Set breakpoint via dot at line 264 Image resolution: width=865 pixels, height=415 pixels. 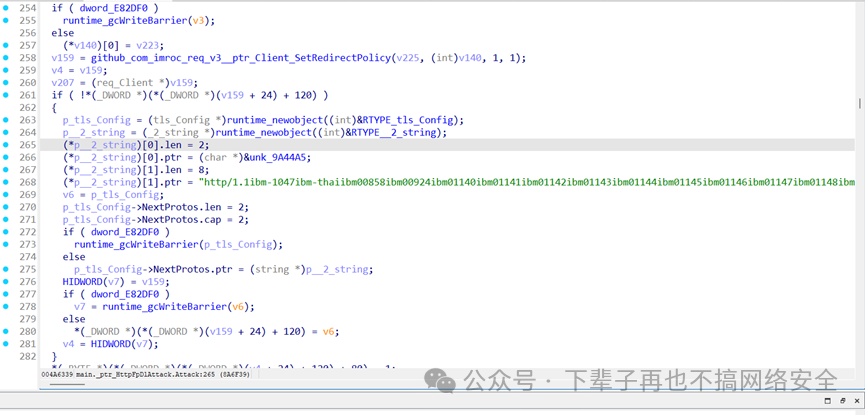pos(6,132)
